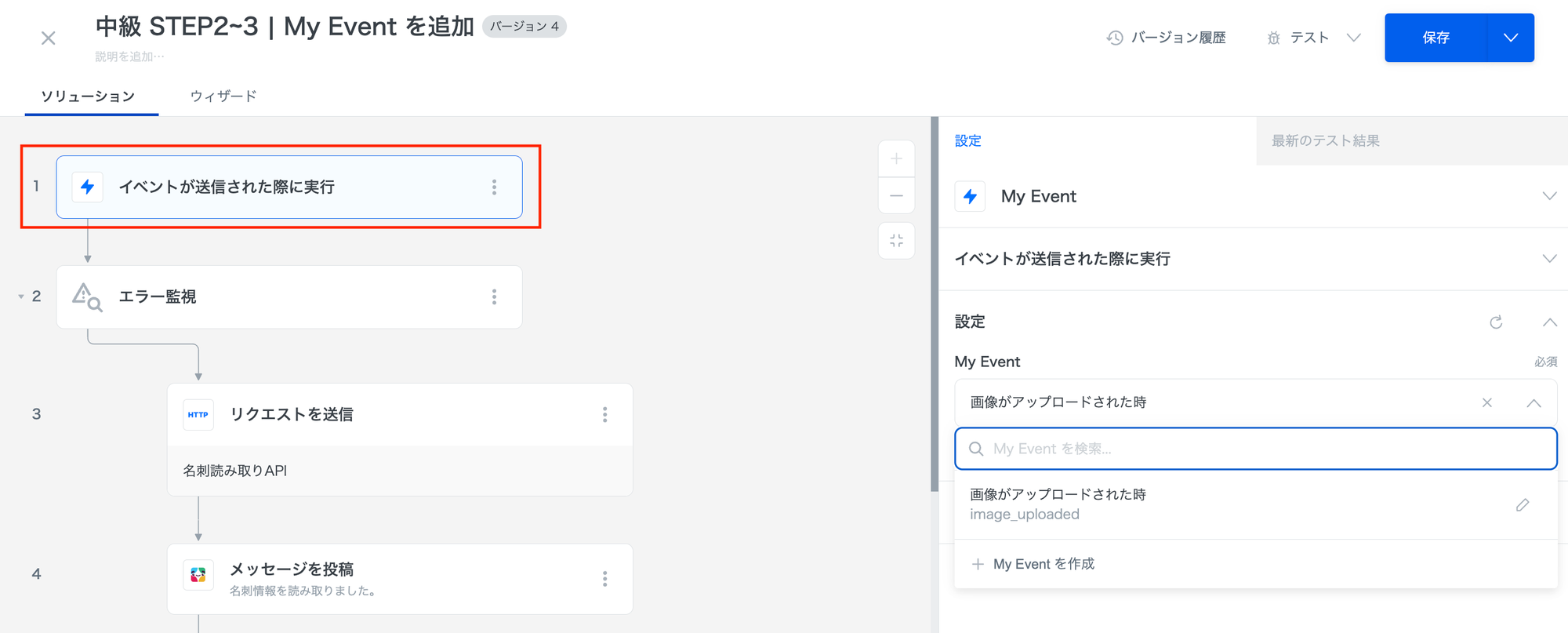This screenshot has width=1568, height=633.
Task: Collapse the 設定 section chevron
Action: click(x=1549, y=322)
